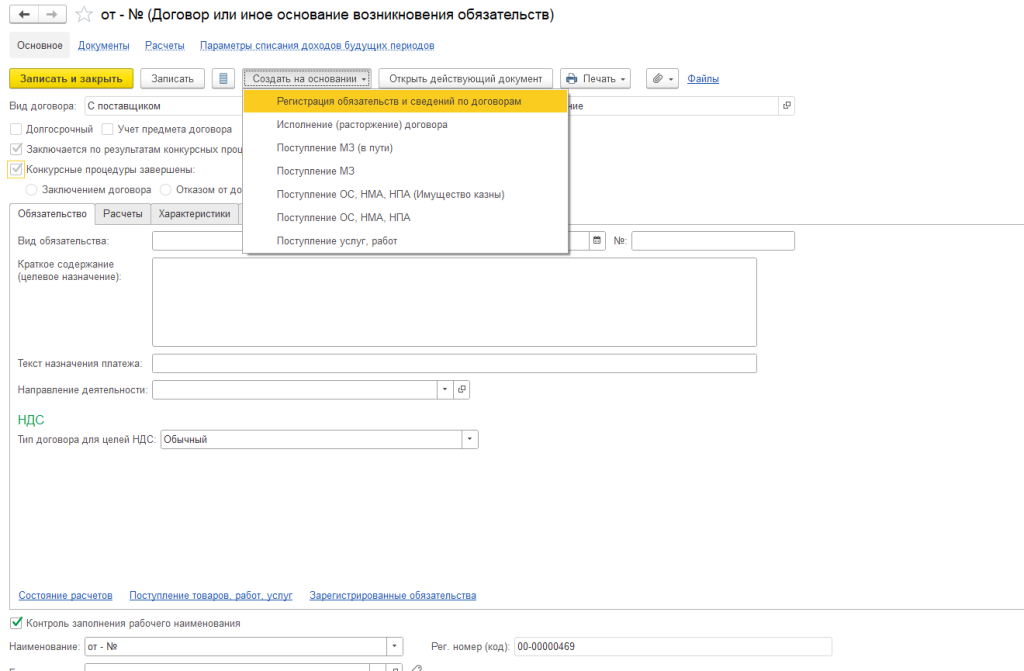1024x671 pixels.
Task: Select Отказом от договора radio button
Action: click(166, 189)
